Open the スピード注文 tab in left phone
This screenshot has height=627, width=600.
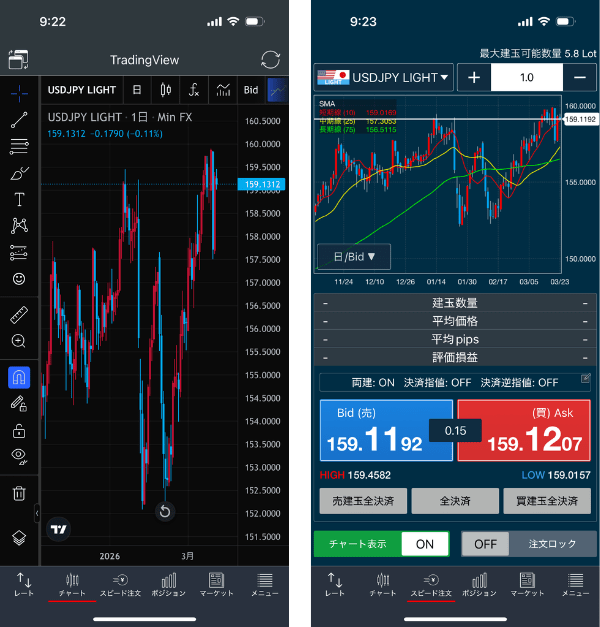click(x=120, y=585)
